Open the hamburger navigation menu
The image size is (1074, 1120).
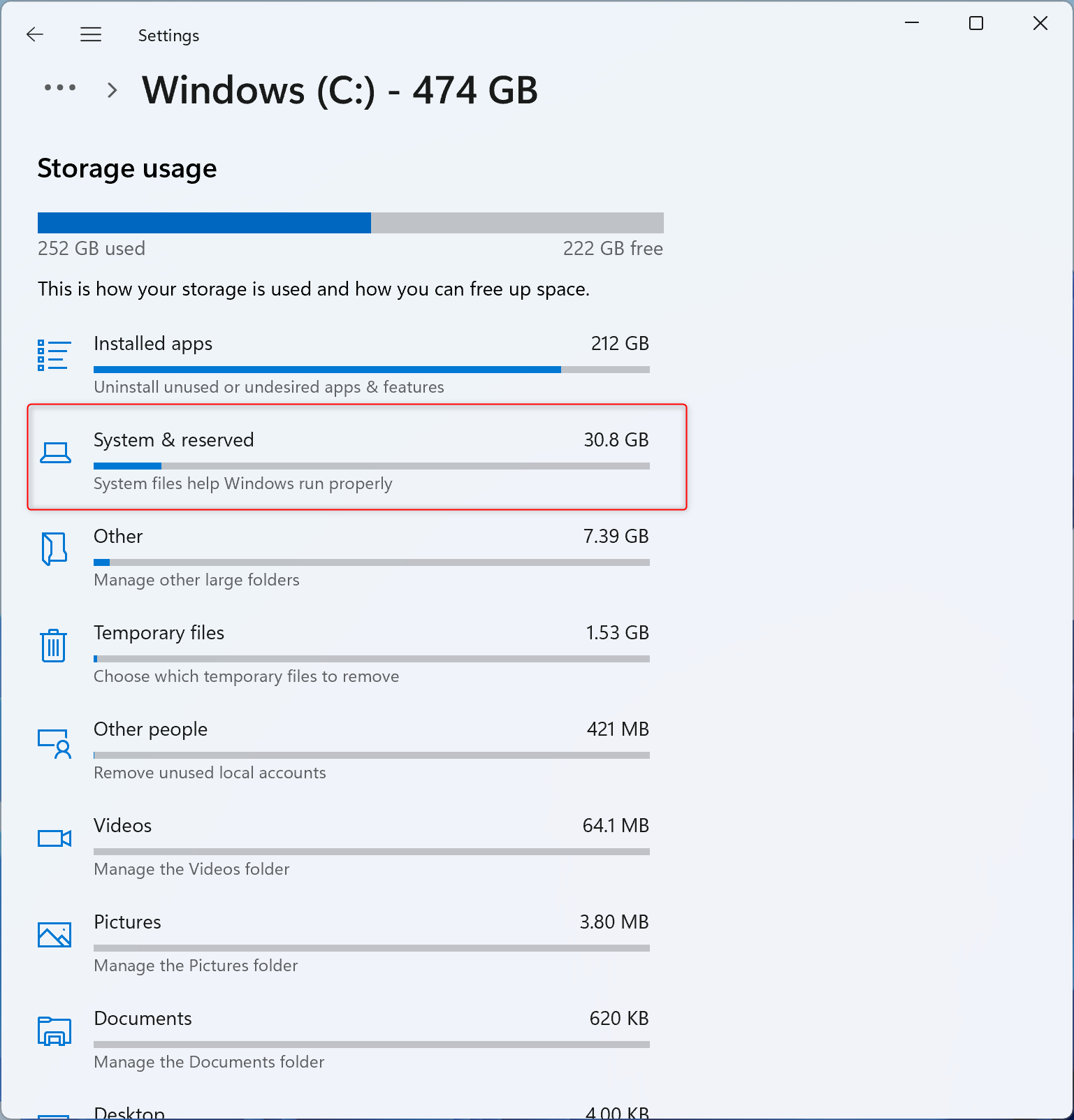coord(91,34)
